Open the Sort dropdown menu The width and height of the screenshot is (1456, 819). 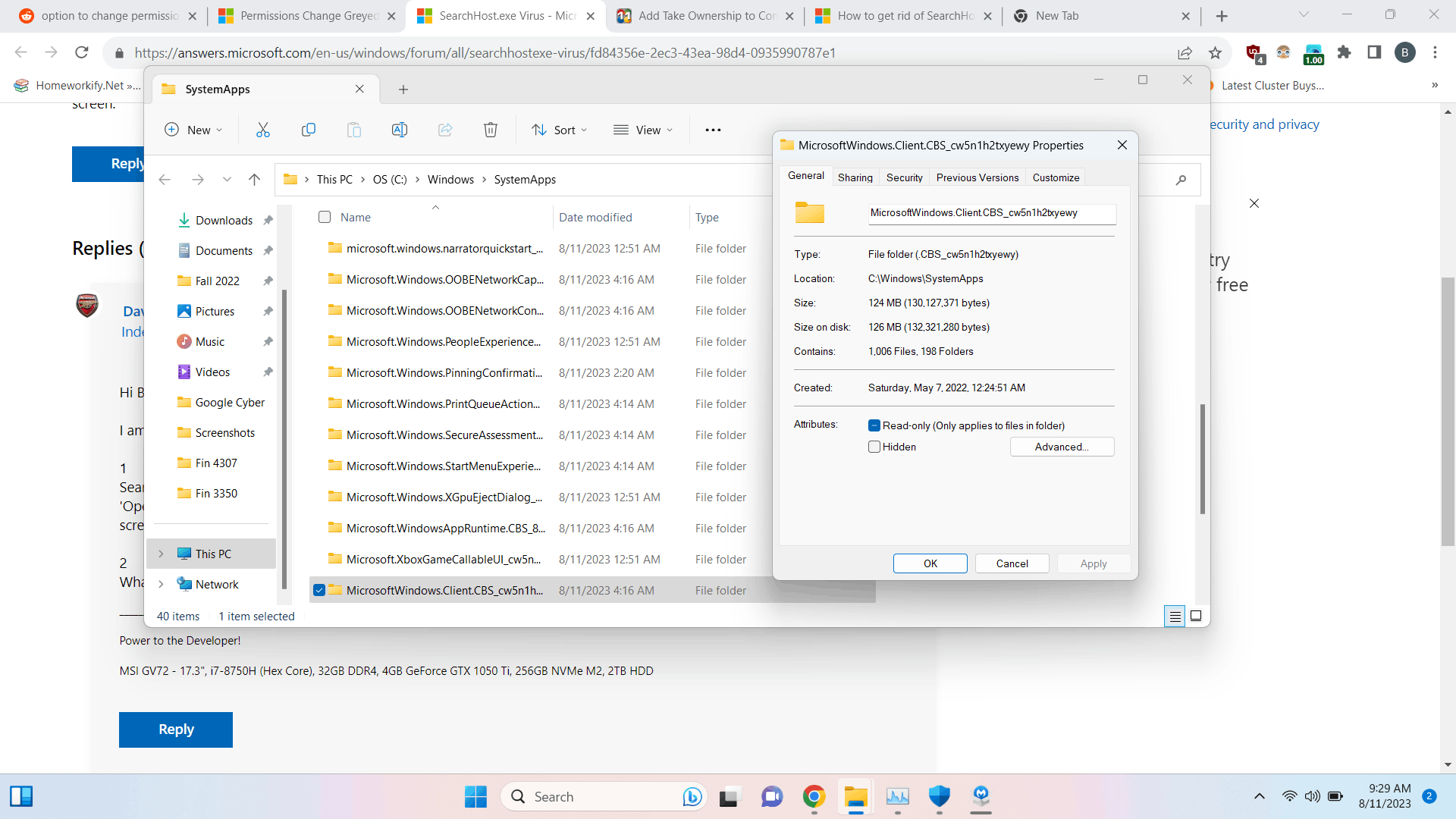560,130
